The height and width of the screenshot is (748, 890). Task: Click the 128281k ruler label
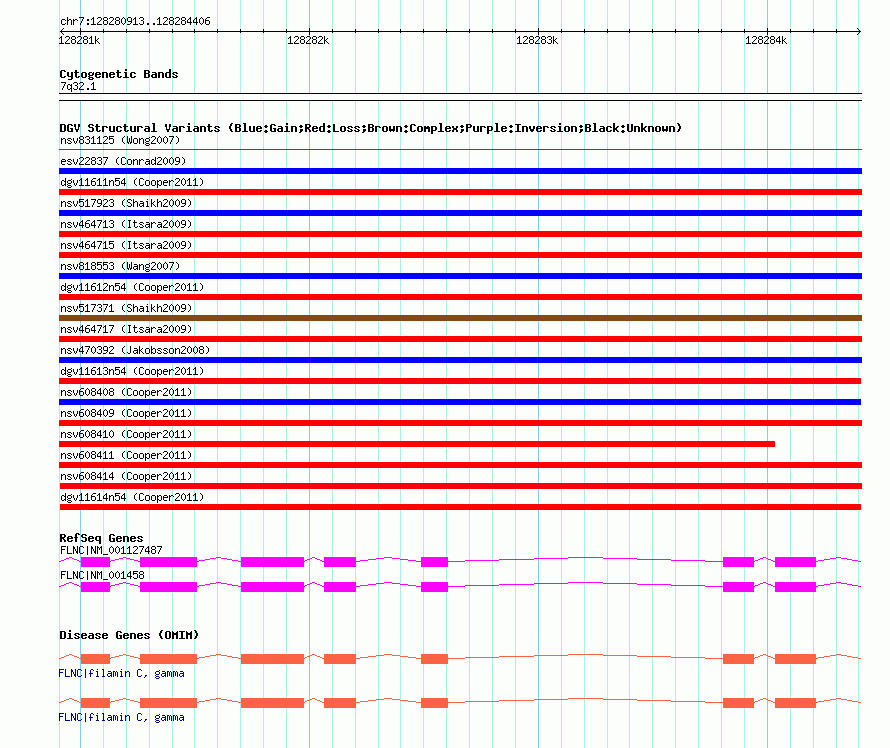tap(79, 40)
